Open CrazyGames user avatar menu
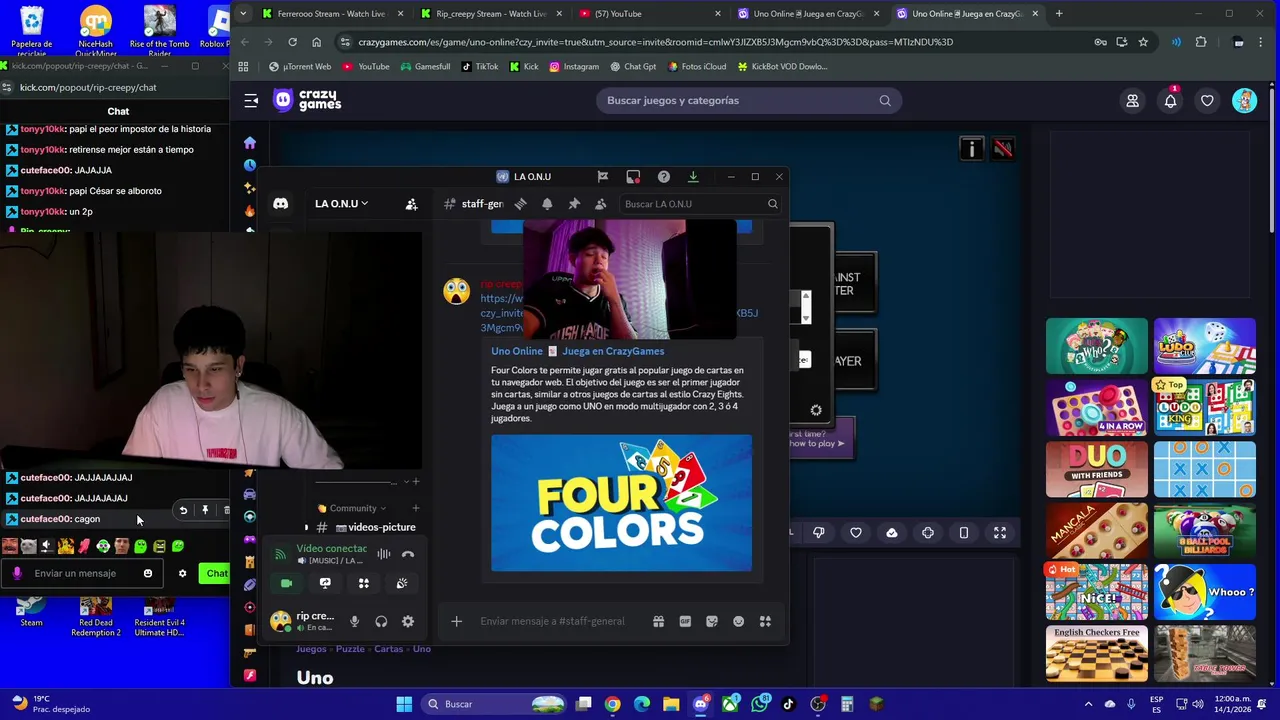The width and height of the screenshot is (1280, 720). tap(1244, 101)
